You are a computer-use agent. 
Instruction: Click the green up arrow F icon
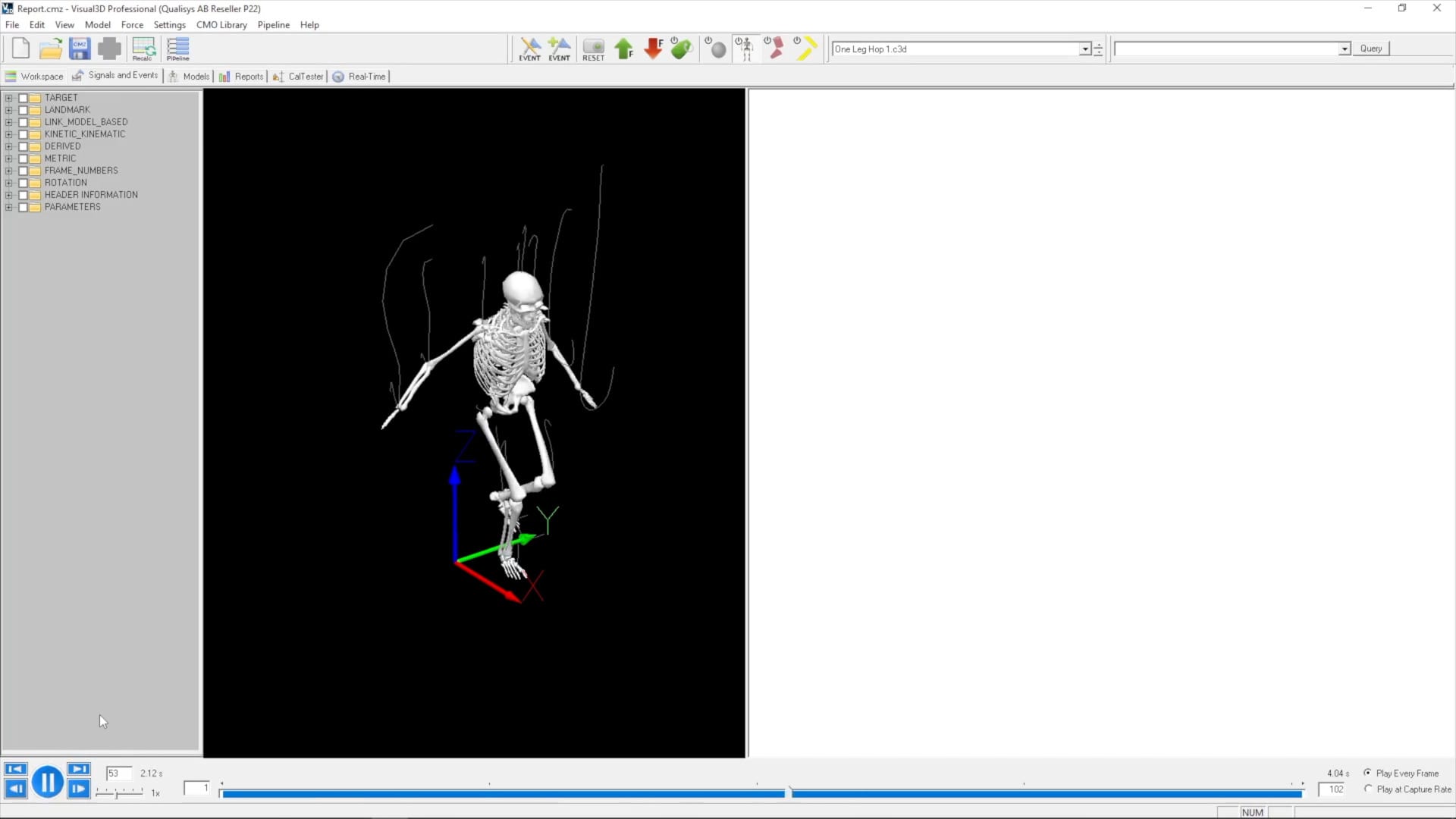(624, 49)
